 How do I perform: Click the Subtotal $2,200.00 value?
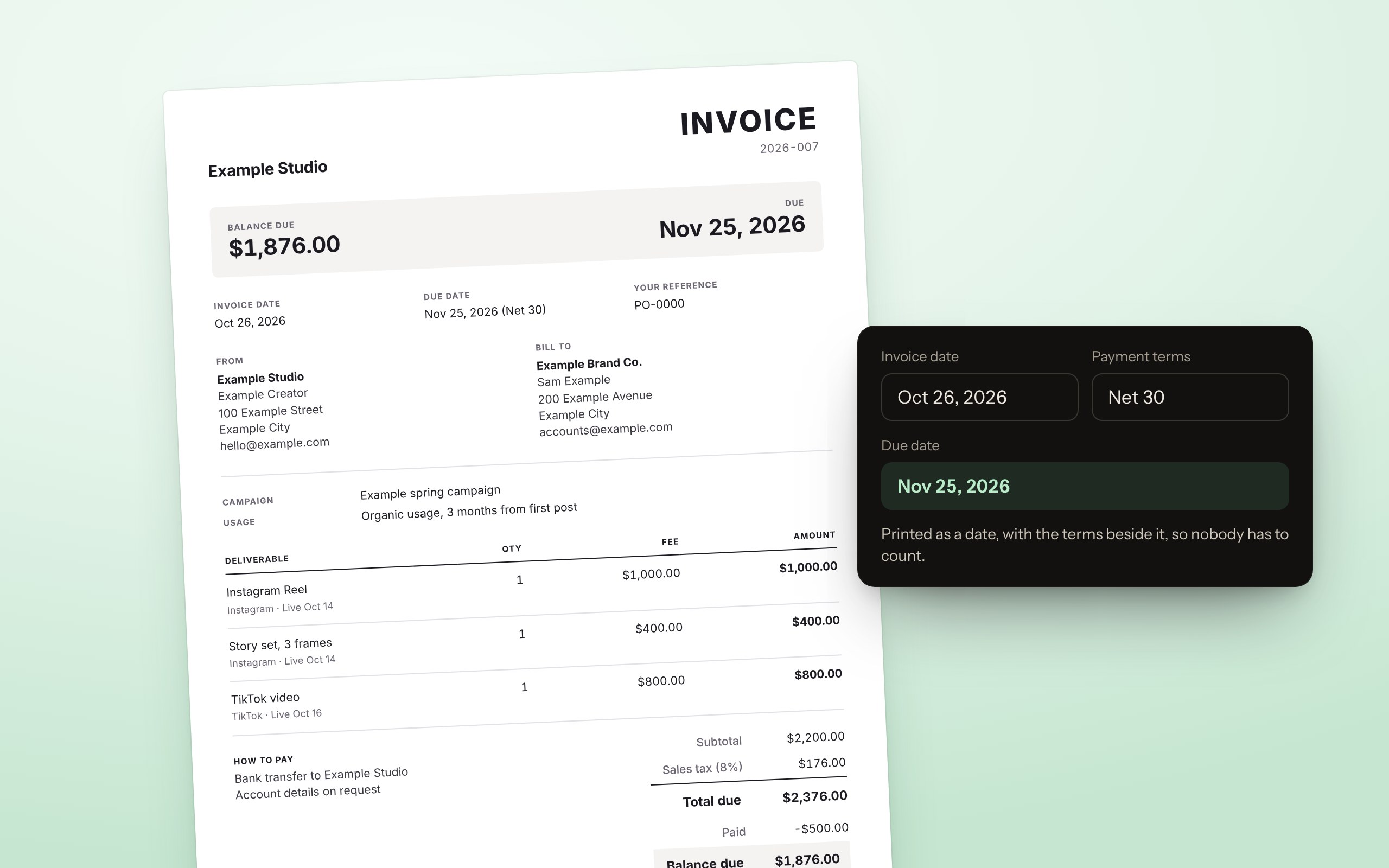coord(815,737)
